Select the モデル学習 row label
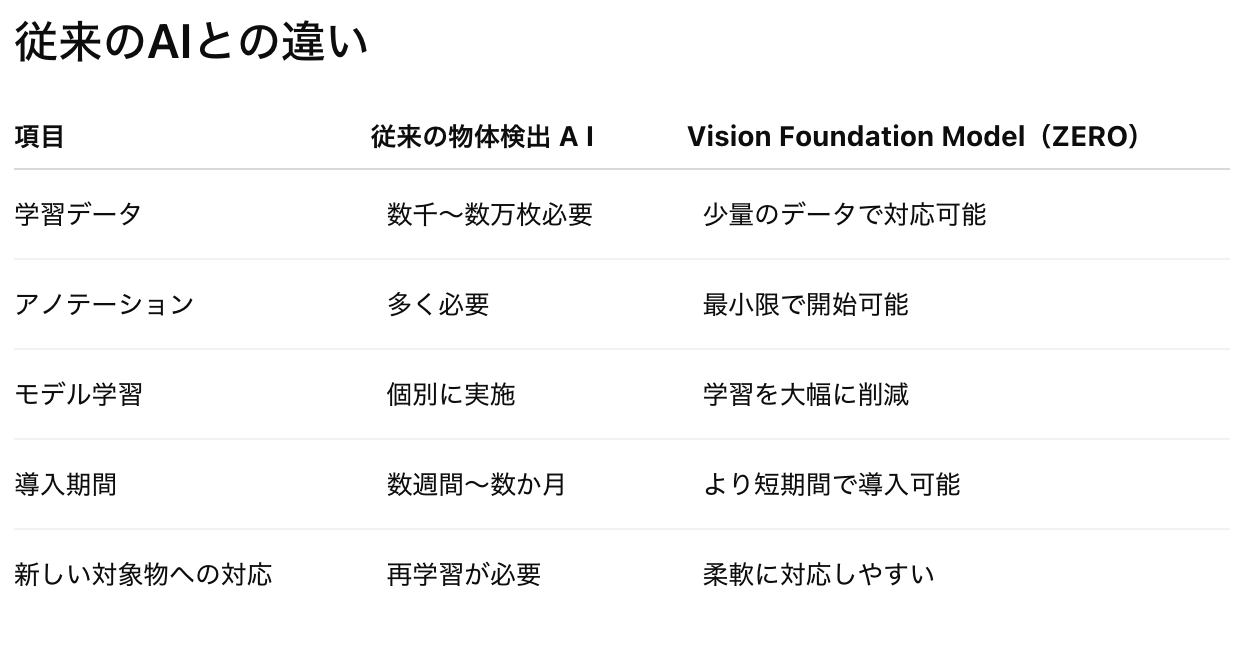Viewport: 1254px width, 652px height. coord(78,394)
